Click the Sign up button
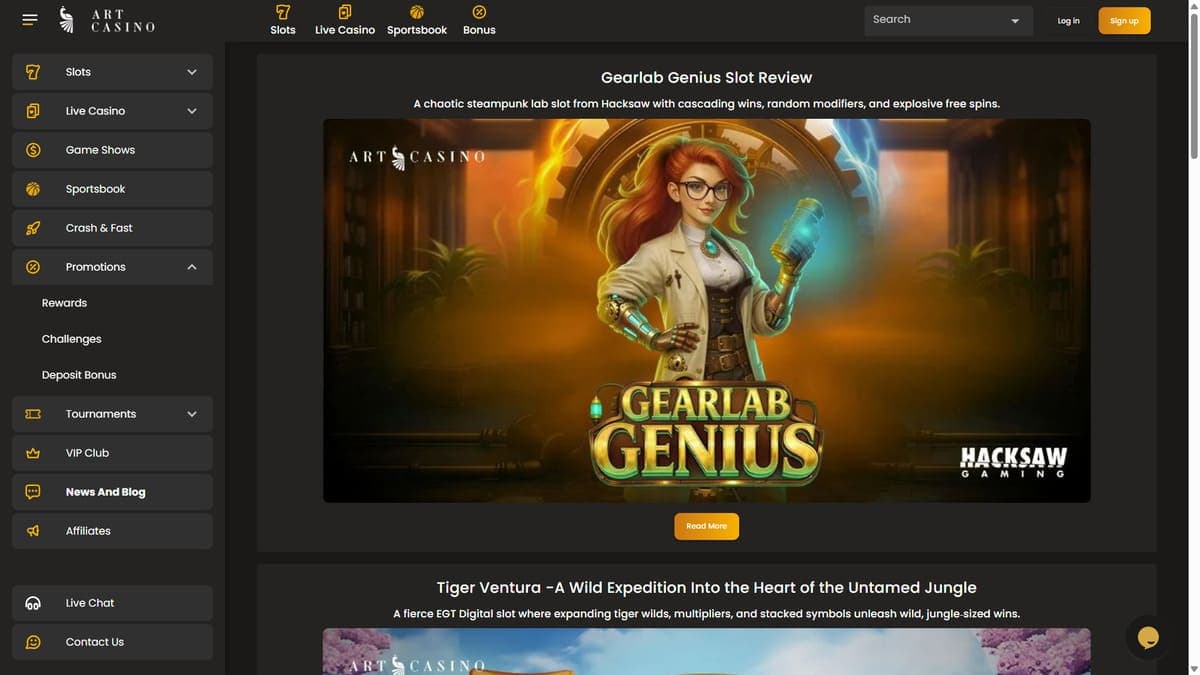Screen dimensions: 1200x675 click(x=1124, y=21)
